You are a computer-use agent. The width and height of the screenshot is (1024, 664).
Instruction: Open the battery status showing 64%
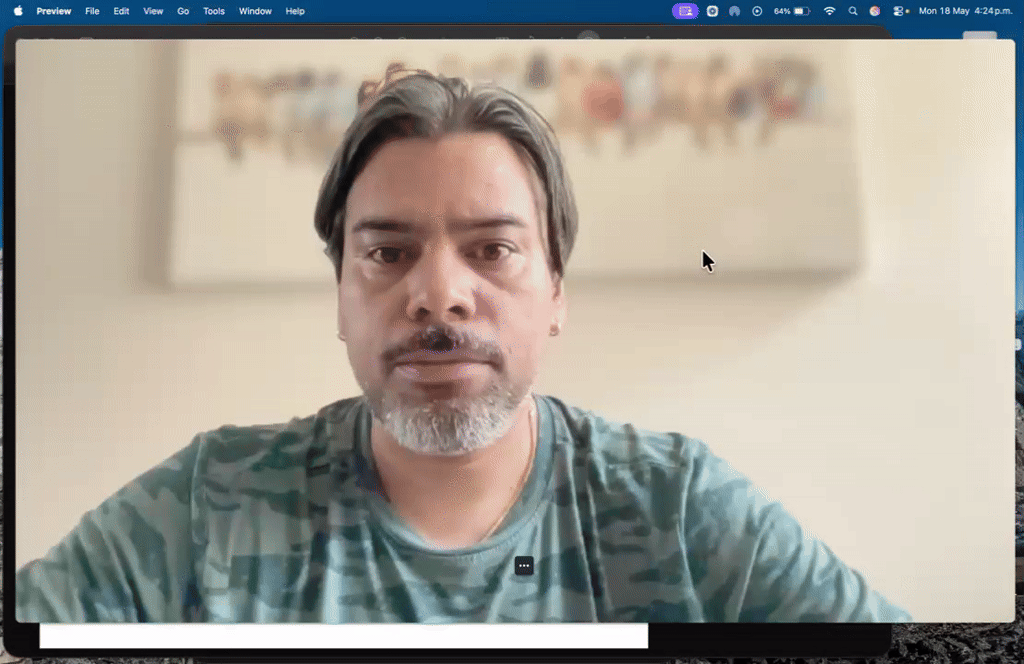tap(792, 11)
